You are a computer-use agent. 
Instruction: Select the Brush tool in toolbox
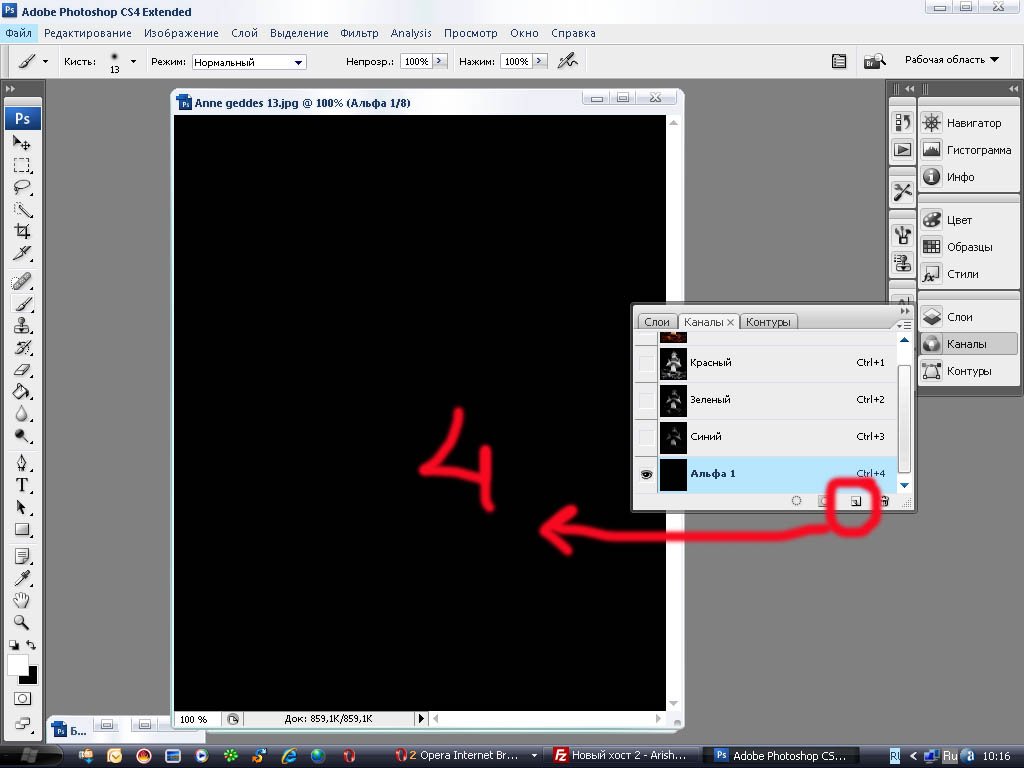click(22, 304)
